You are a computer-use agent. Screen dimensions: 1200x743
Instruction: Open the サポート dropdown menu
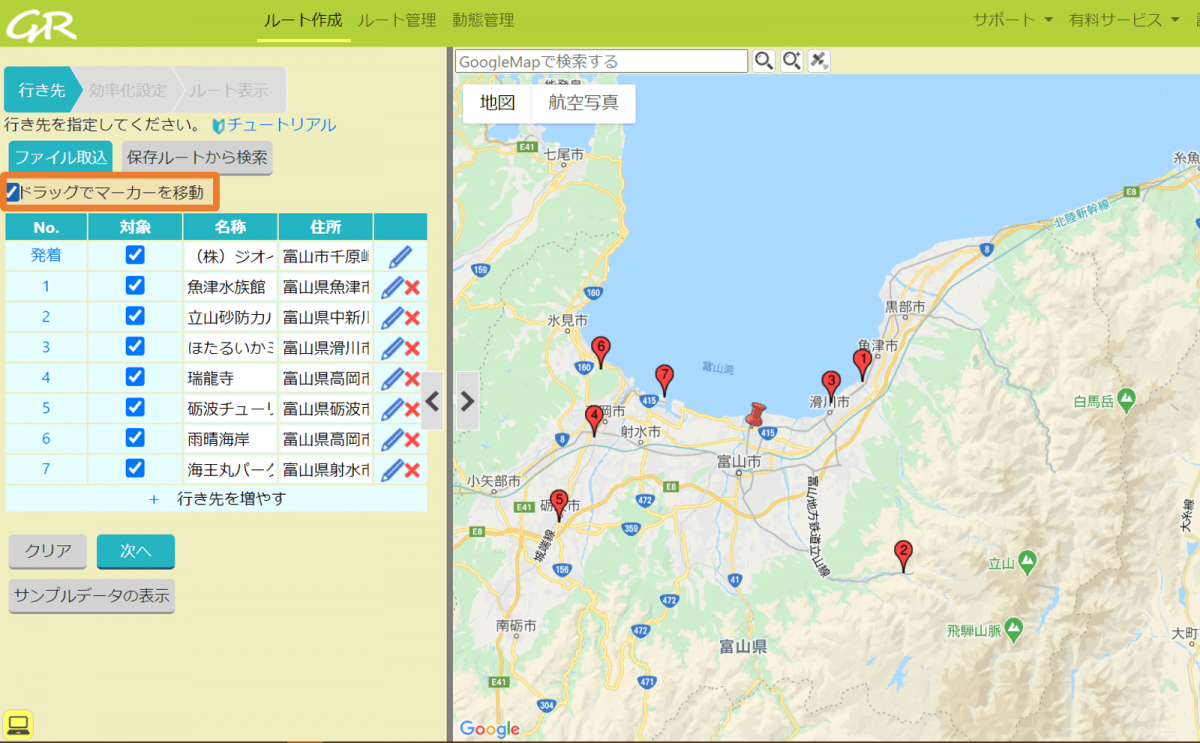click(x=1012, y=20)
